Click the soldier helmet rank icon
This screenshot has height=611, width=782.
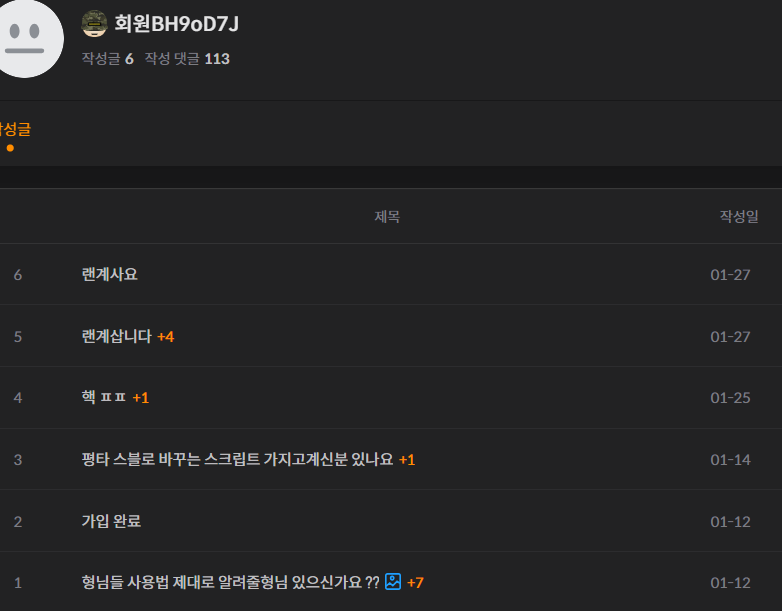(x=94, y=23)
